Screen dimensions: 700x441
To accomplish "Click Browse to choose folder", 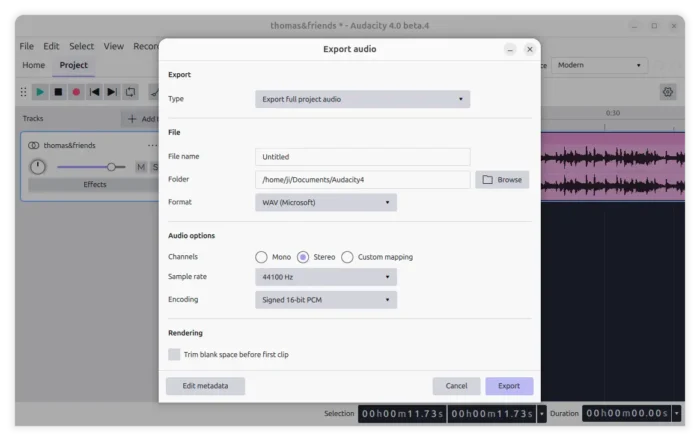I will 502,179.
